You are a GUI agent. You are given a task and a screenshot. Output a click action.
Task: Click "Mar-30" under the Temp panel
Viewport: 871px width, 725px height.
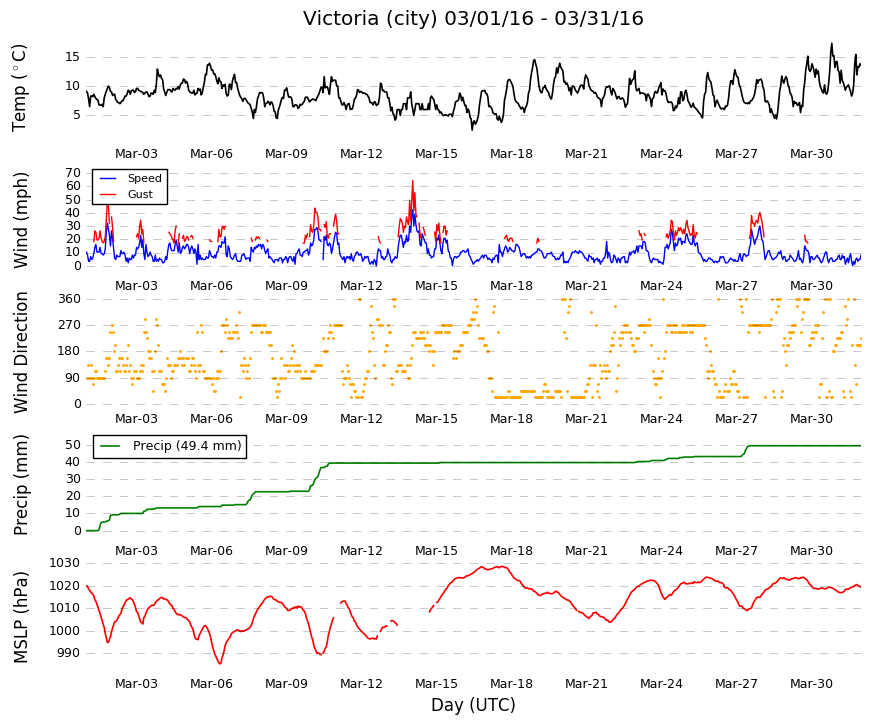(811, 154)
